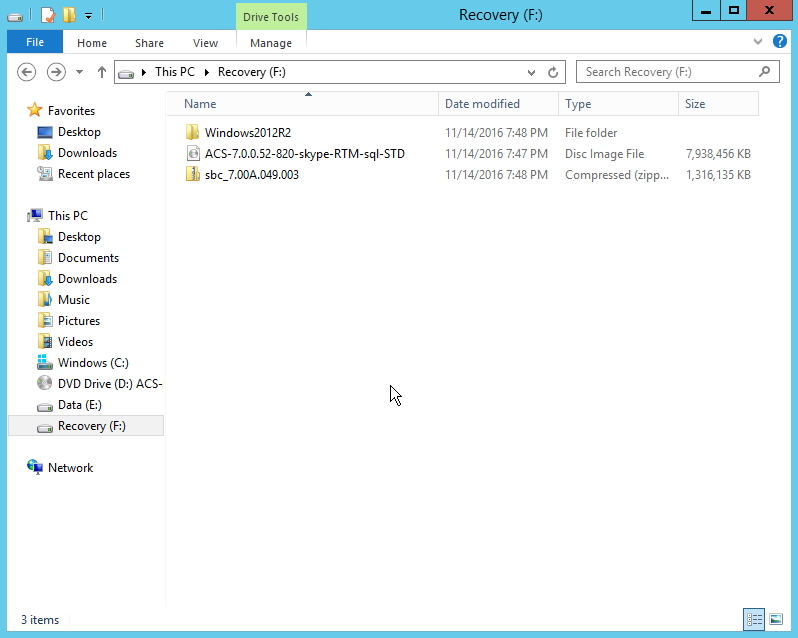
Task: Go back with the Back arrow
Action: (26, 72)
